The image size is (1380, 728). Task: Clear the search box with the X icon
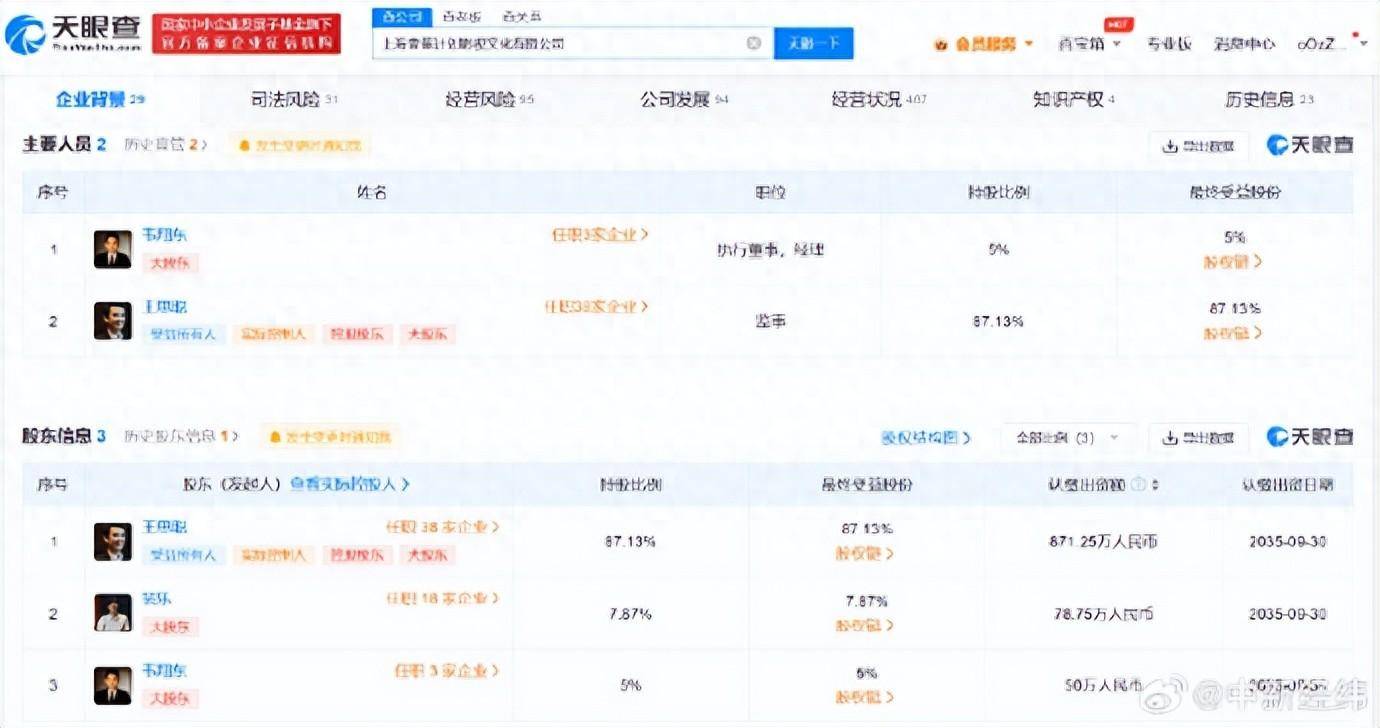[x=754, y=43]
